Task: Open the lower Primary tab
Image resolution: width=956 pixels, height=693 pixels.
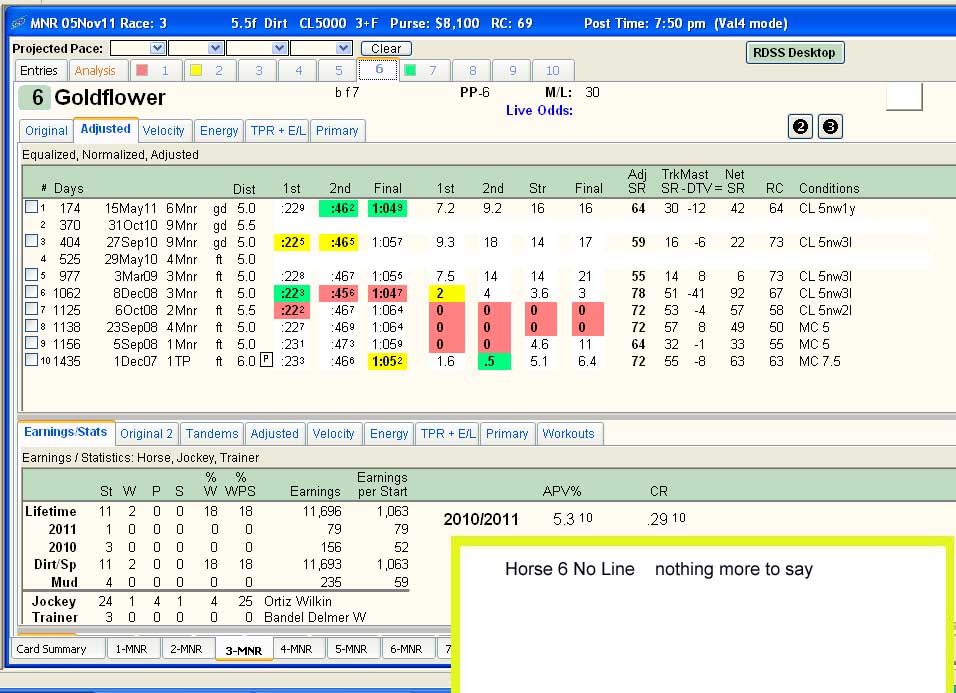Action: [507, 433]
